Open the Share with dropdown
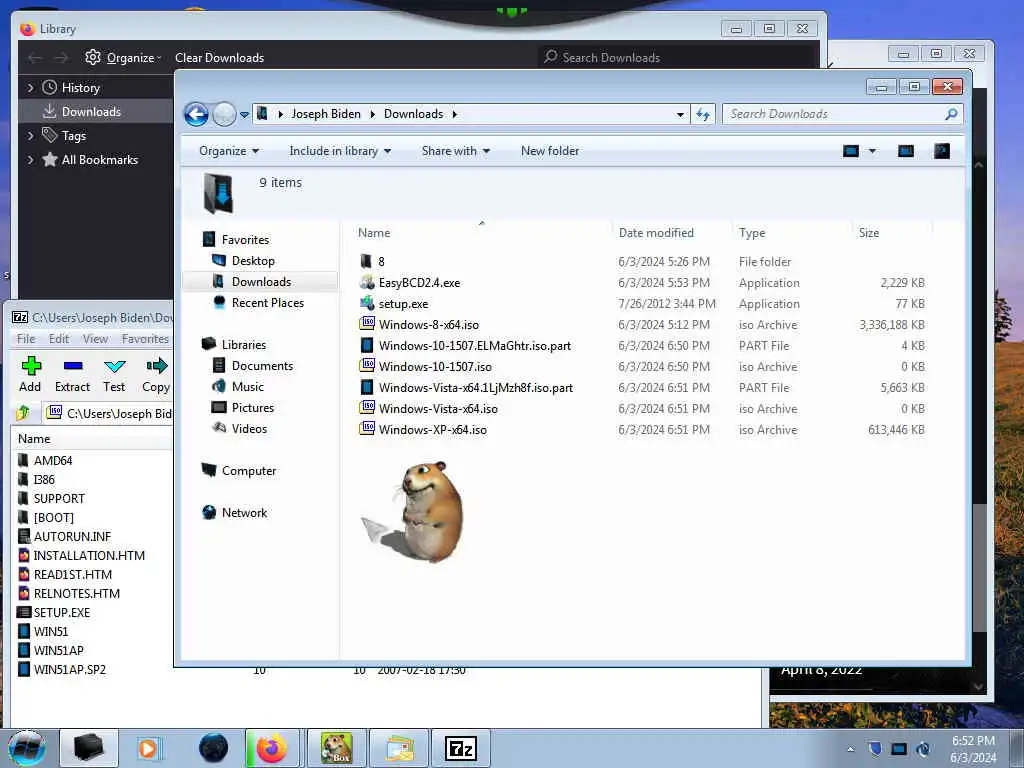This screenshot has width=1024, height=768. pyautogui.click(x=455, y=151)
